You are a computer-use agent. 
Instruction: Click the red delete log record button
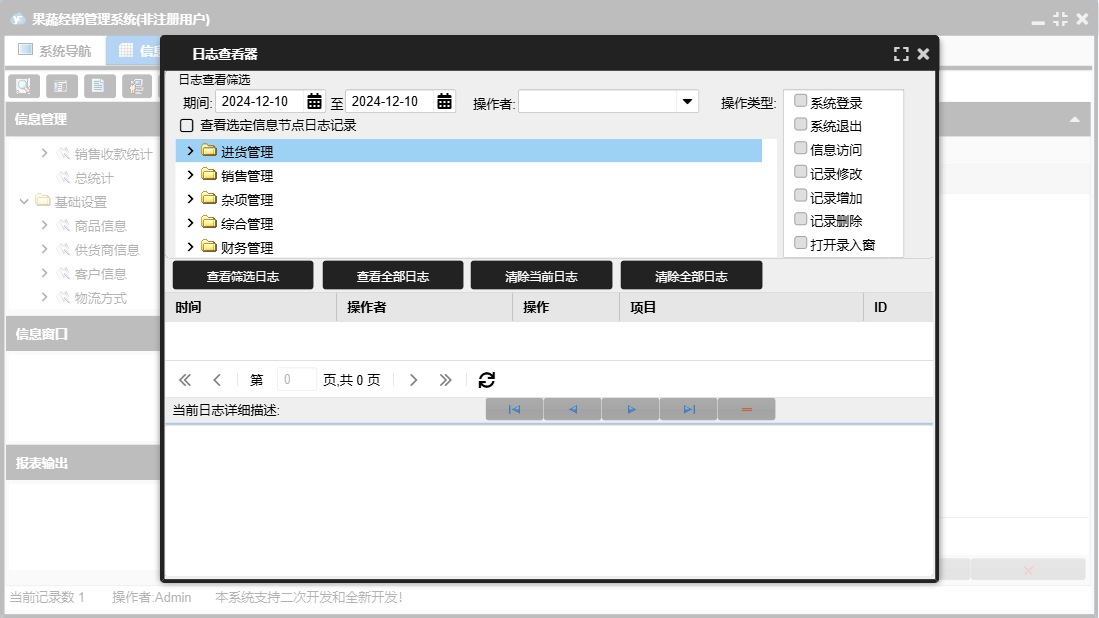[x=747, y=409]
